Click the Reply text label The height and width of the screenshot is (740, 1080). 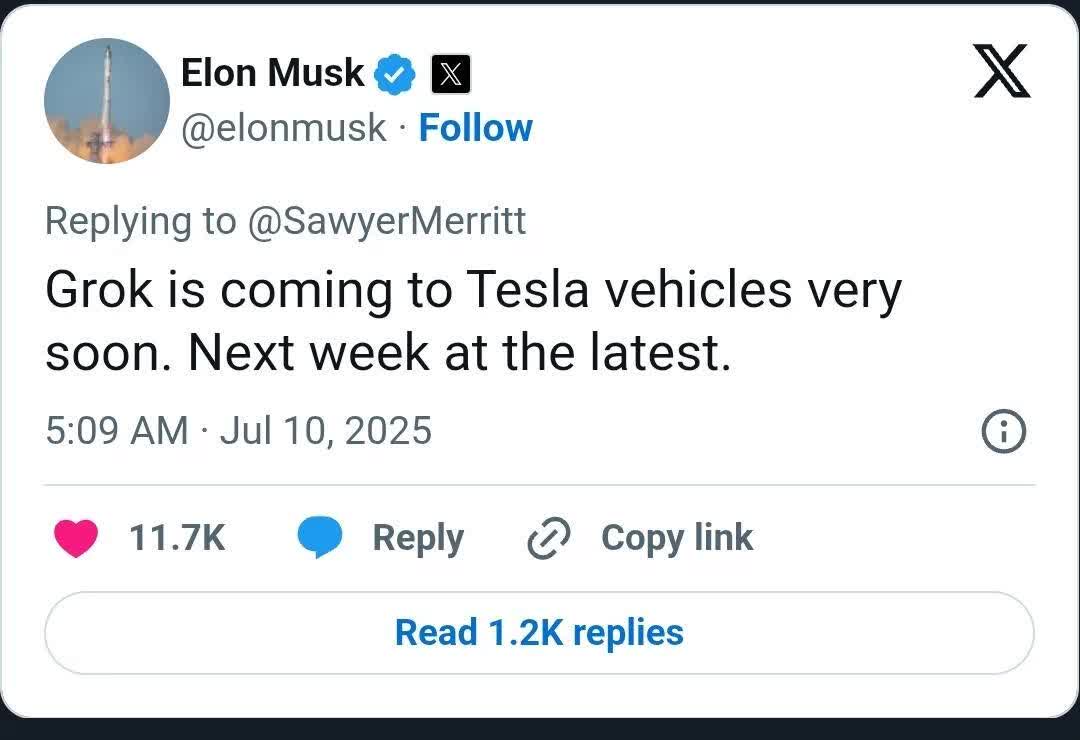tap(418, 539)
